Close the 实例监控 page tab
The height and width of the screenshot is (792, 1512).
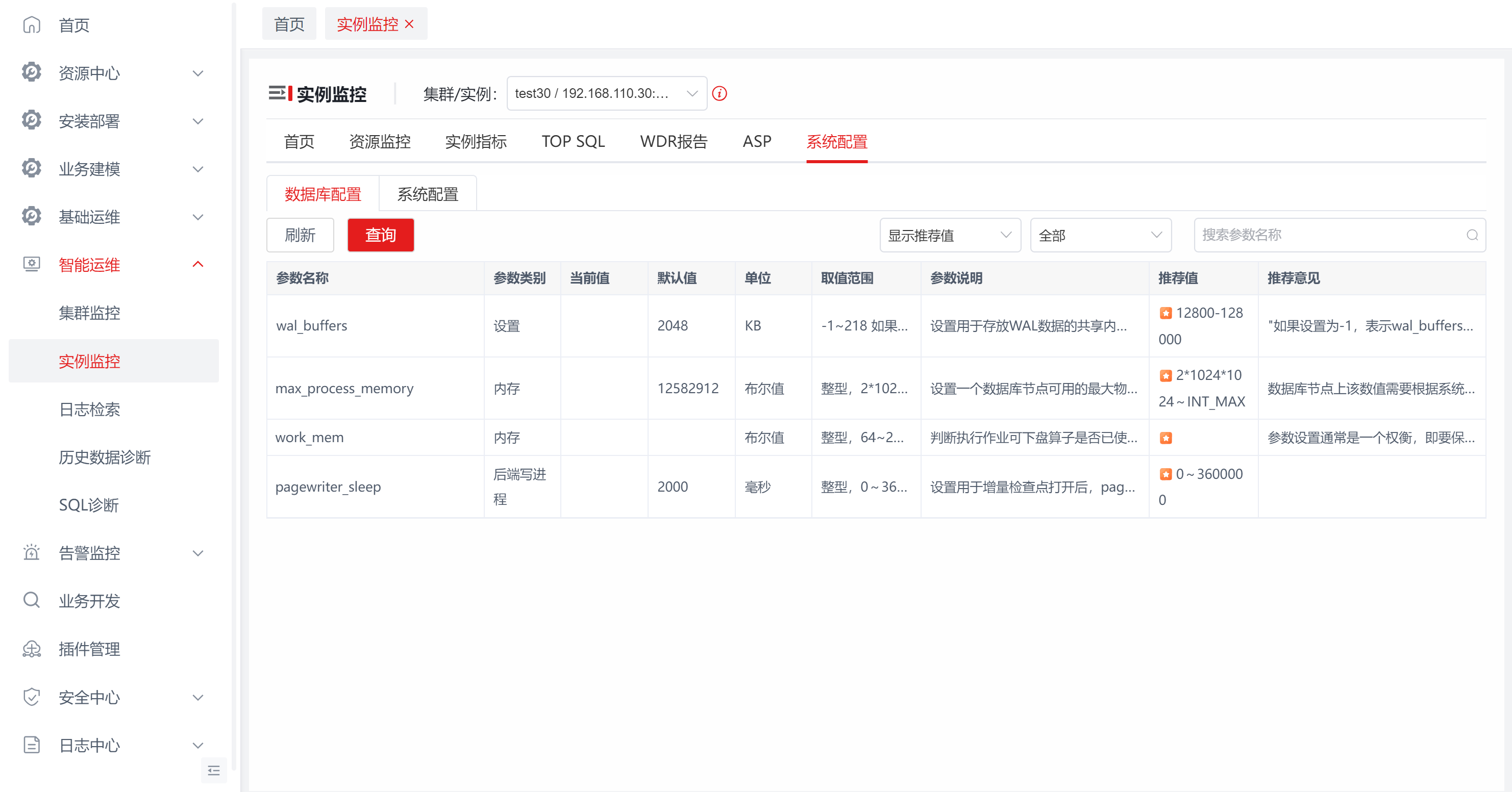click(409, 24)
